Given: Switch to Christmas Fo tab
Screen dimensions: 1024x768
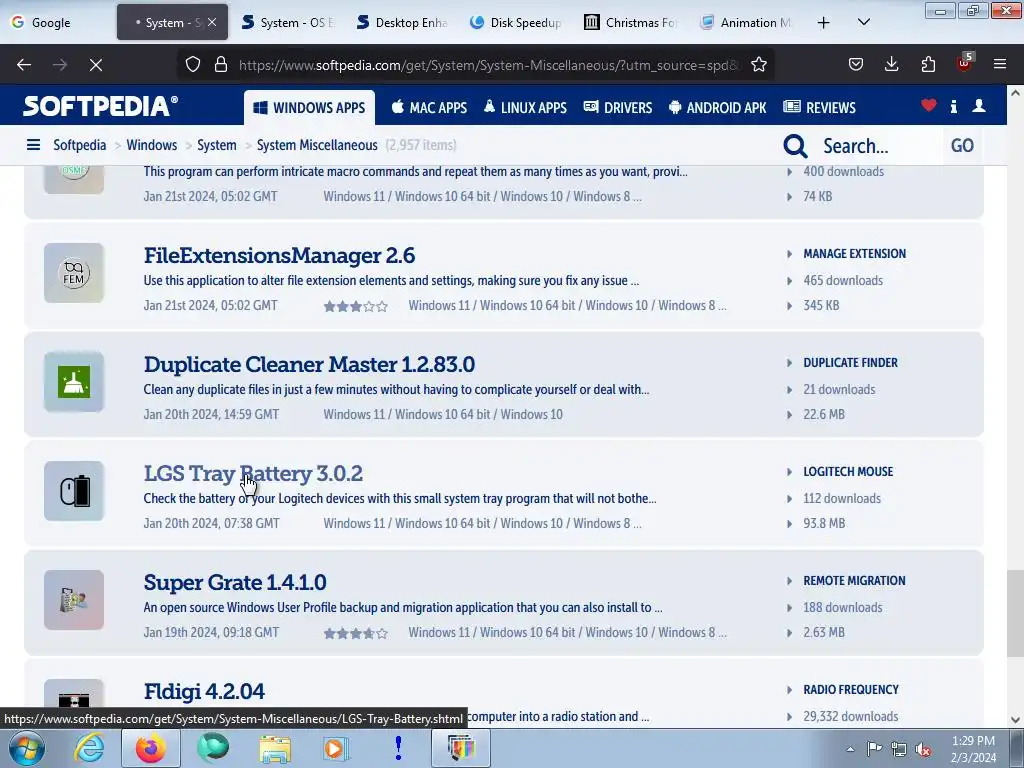Looking at the screenshot, I should click(x=633, y=23).
